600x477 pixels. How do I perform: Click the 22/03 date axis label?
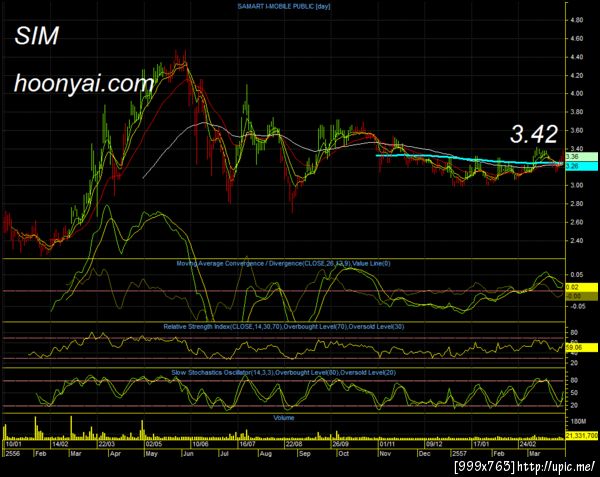tap(106, 444)
